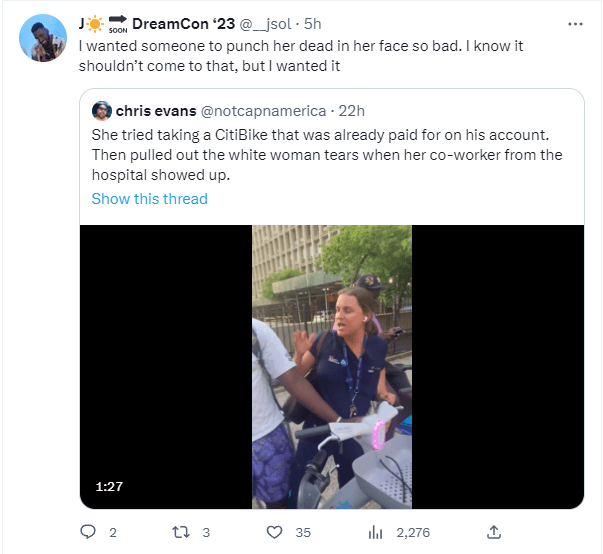This screenshot has height=554, width=603.
Task: Click the reply speech bubble icon
Action: tap(88, 532)
